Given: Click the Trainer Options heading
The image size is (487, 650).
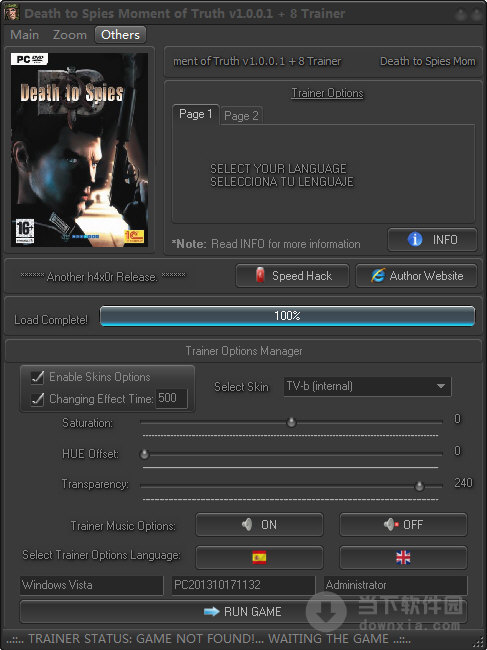Looking at the screenshot, I should (327, 93).
